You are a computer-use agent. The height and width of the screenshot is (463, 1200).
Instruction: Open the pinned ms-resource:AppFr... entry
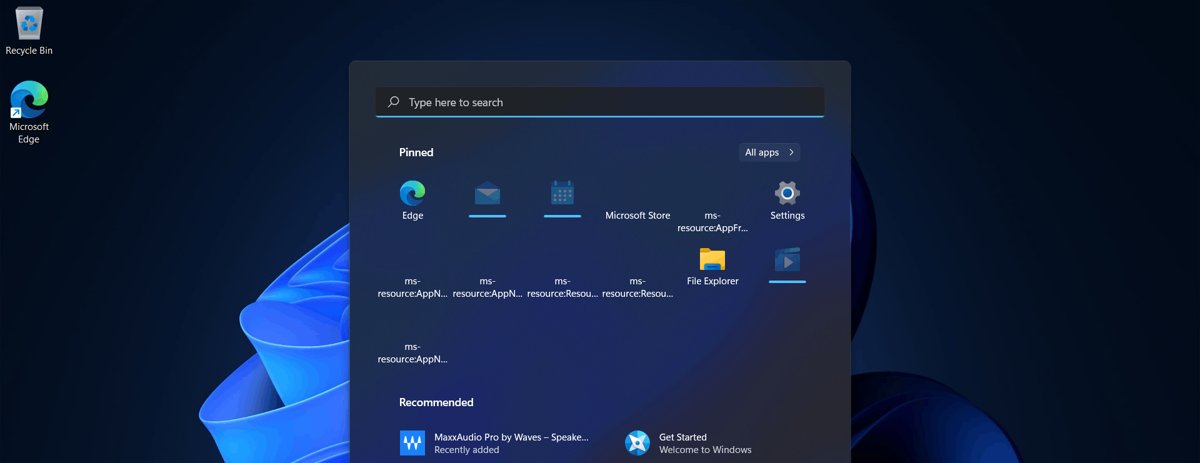[713, 221]
